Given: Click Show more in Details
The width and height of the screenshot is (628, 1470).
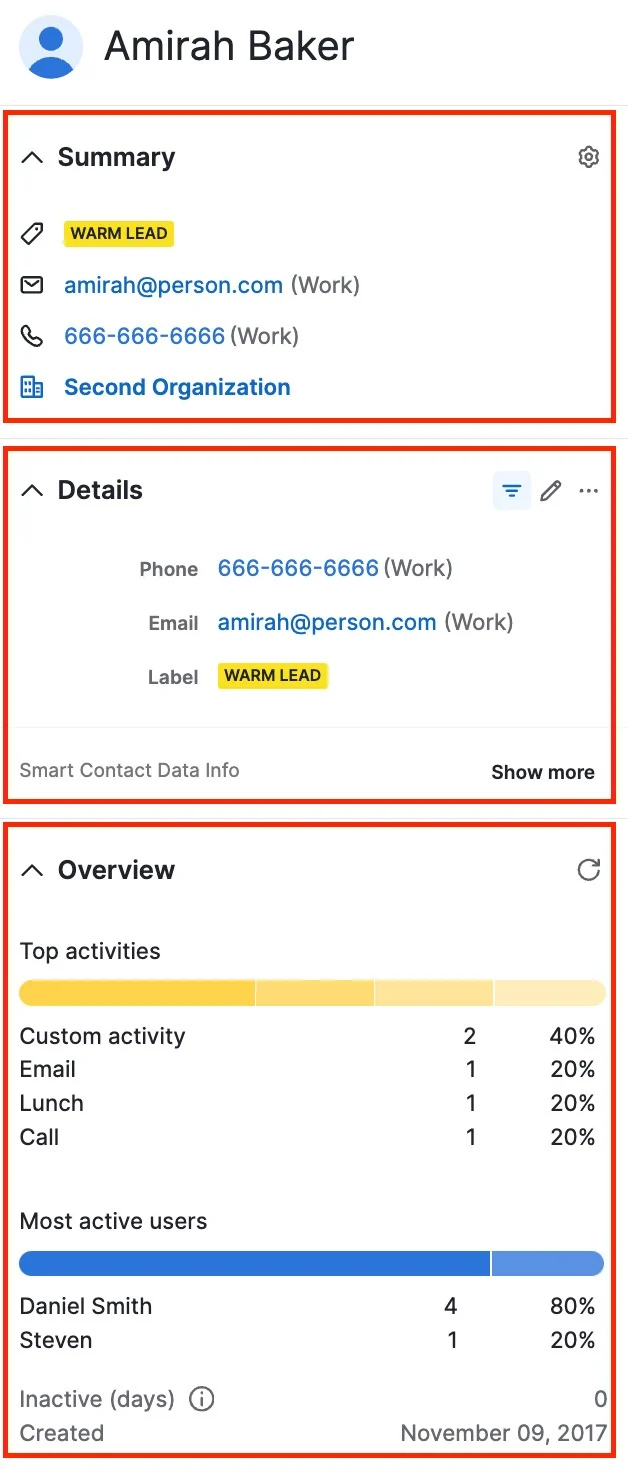Looking at the screenshot, I should coord(543,772).
